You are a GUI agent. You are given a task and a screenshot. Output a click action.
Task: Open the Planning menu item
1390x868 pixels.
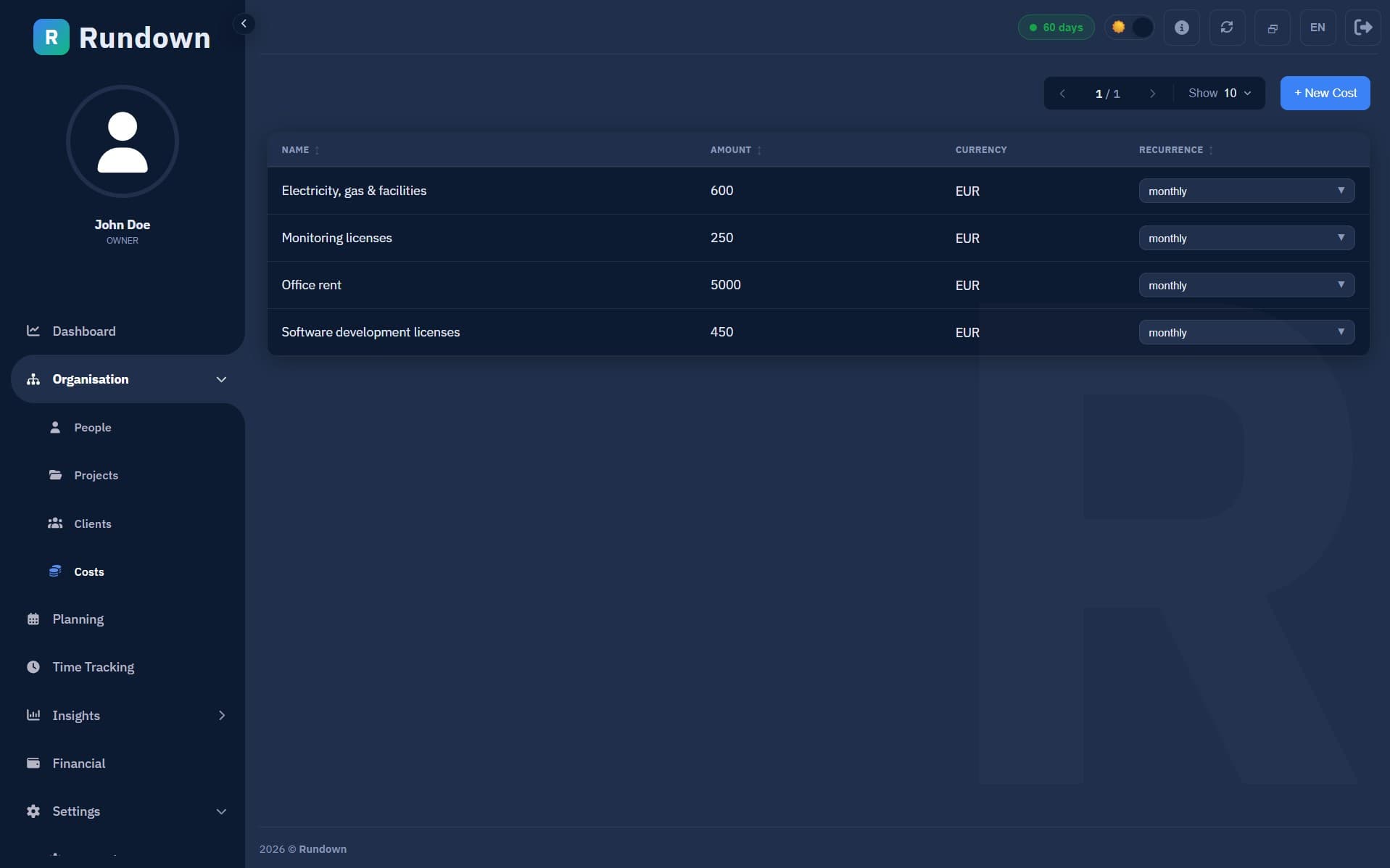click(78, 619)
